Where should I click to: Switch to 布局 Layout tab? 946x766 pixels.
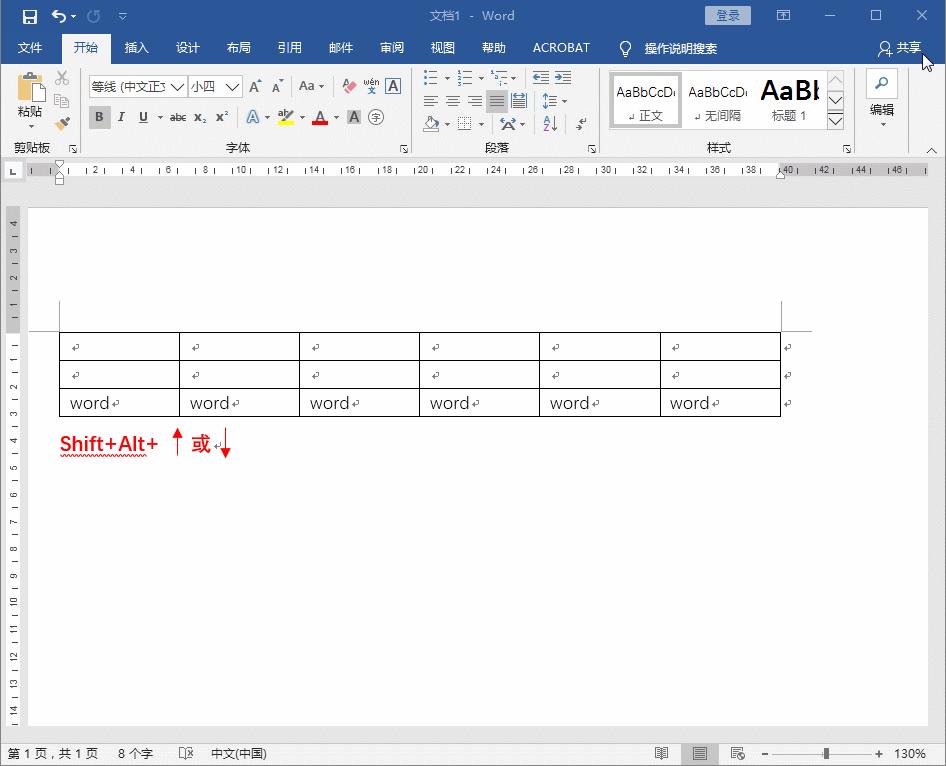[x=238, y=48]
